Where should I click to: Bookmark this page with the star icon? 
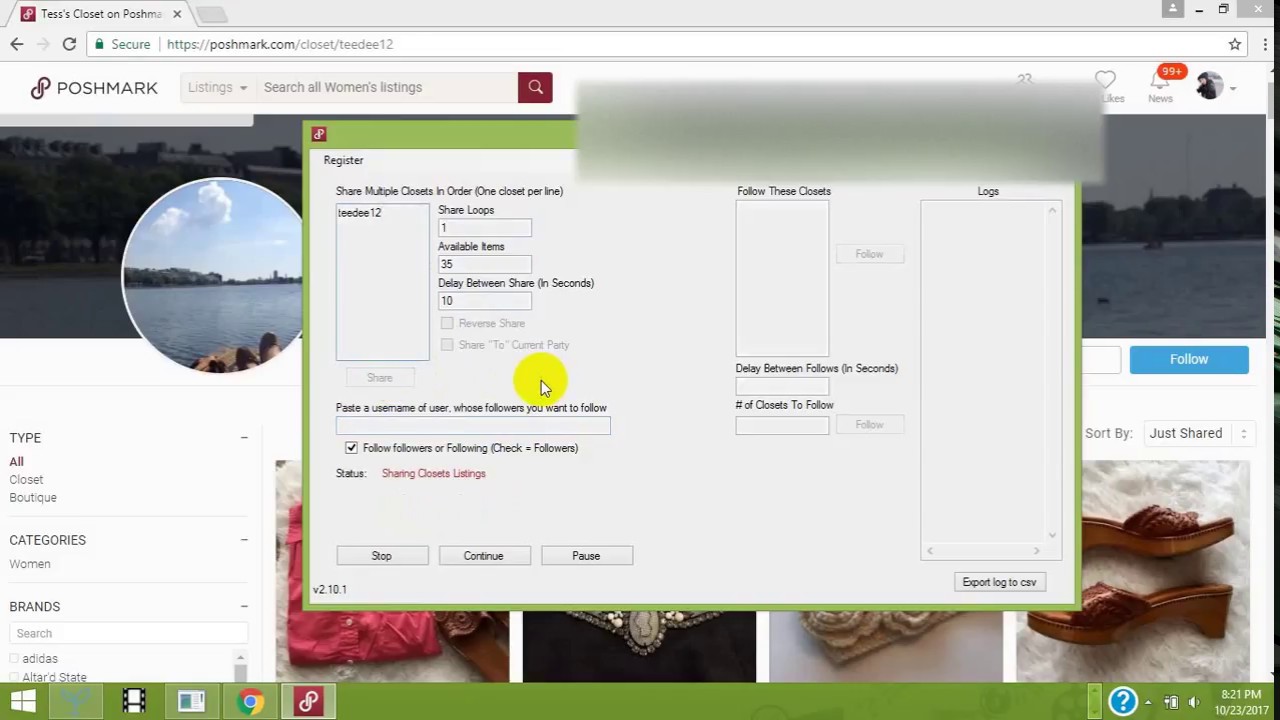pos(1235,44)
